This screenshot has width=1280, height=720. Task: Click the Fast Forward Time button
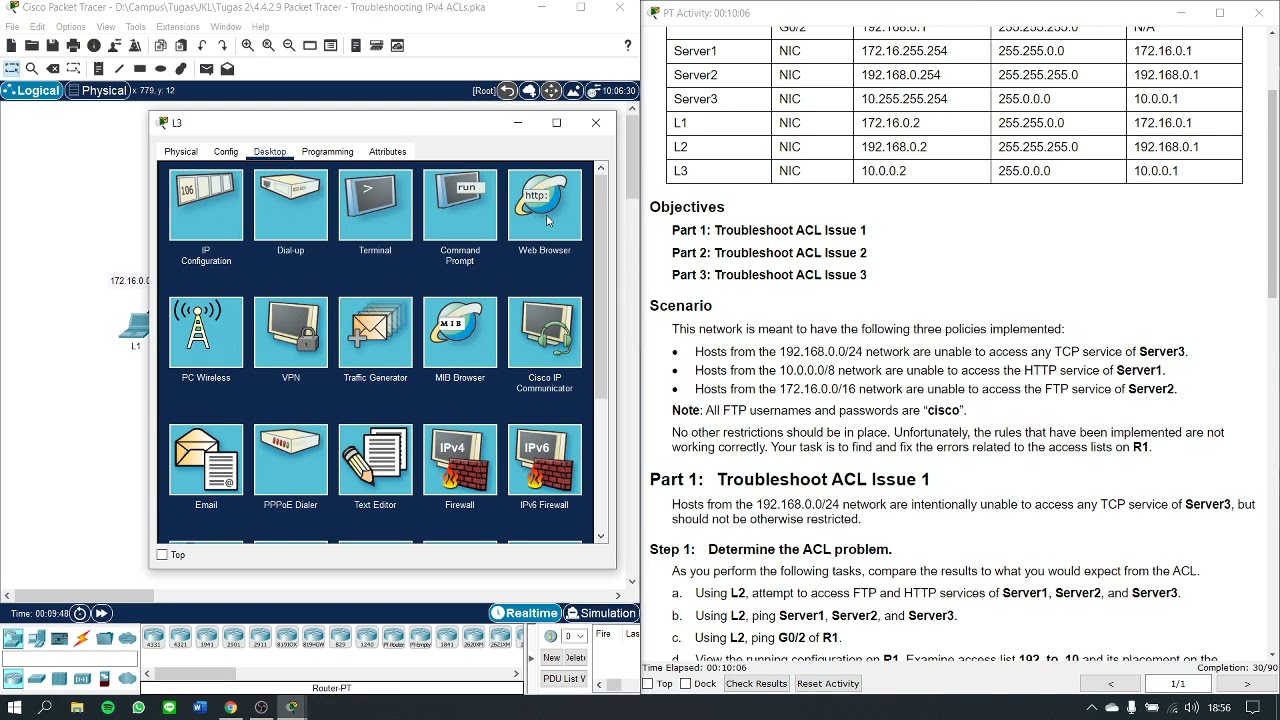101,613
